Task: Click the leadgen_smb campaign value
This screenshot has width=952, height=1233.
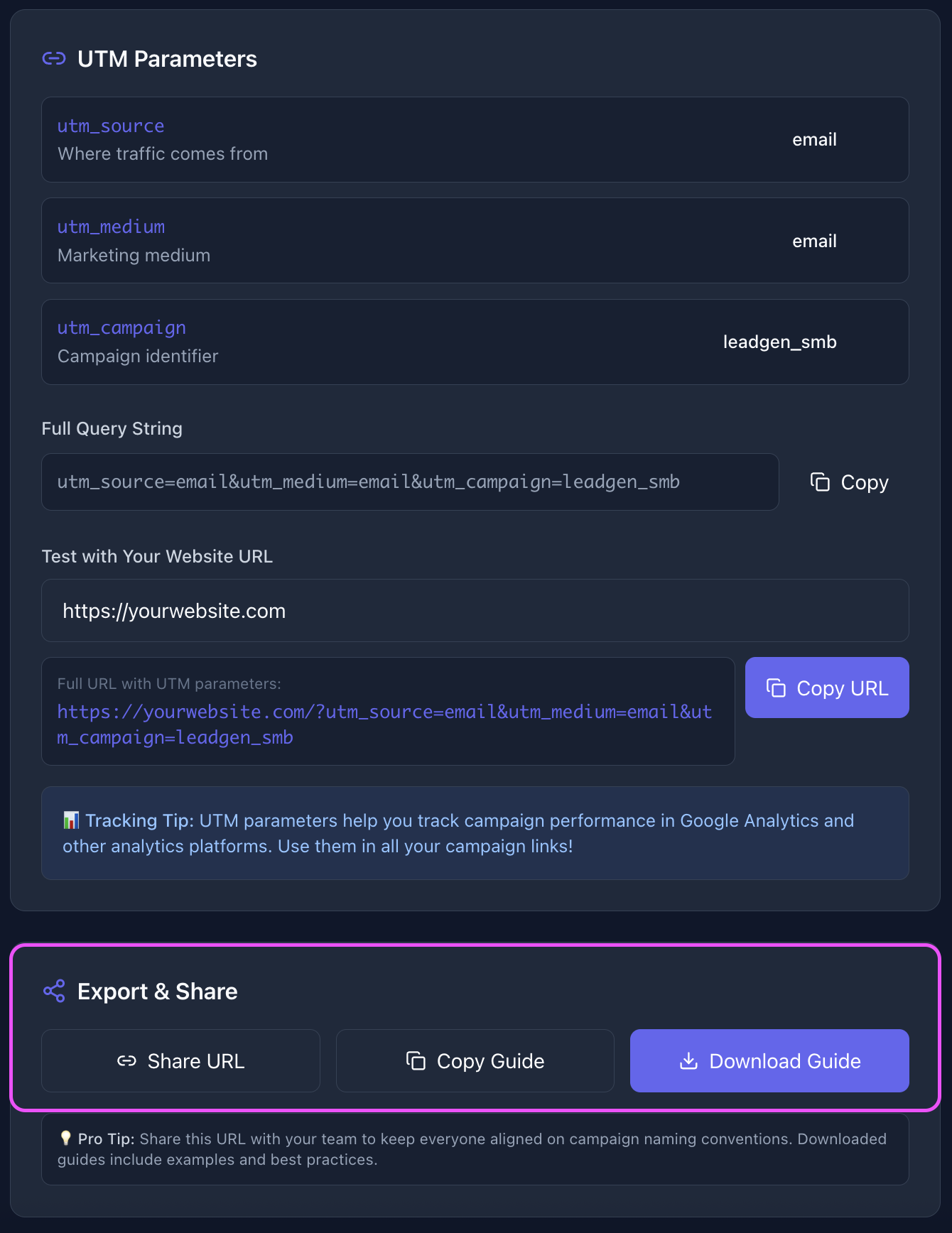Action: pyautogui.click(x=779, y=342)
